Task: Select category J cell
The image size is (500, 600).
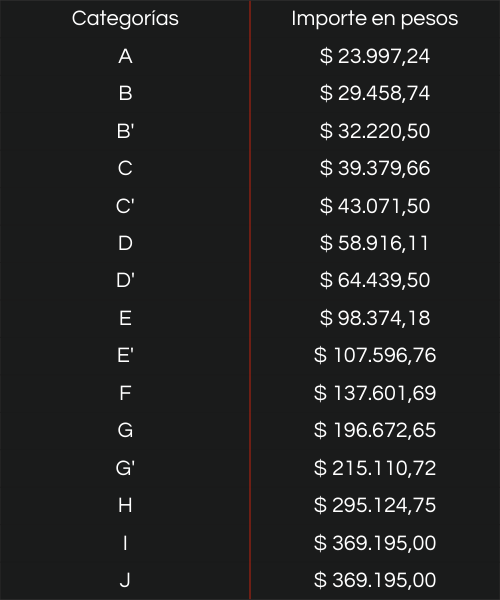Action: (125, 580)
